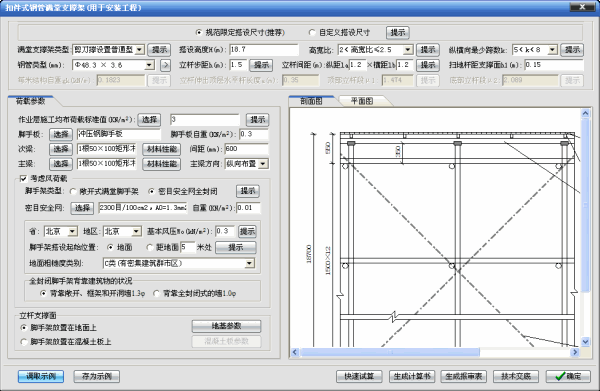Click 提示 button beside 米处
The width and height of the screenshot is (600, 391).
click(x=236, y=248)
